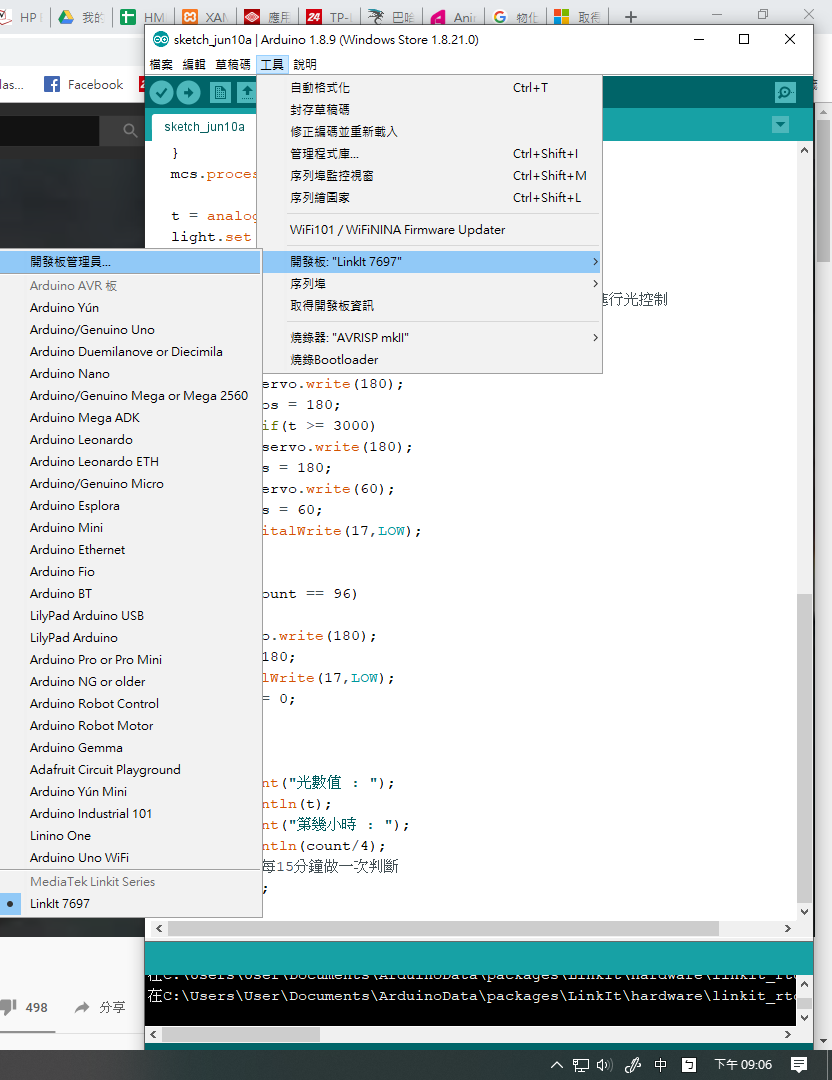
Task: Select Adafruit Circuit Playground board
Action: tap(130, 770)
